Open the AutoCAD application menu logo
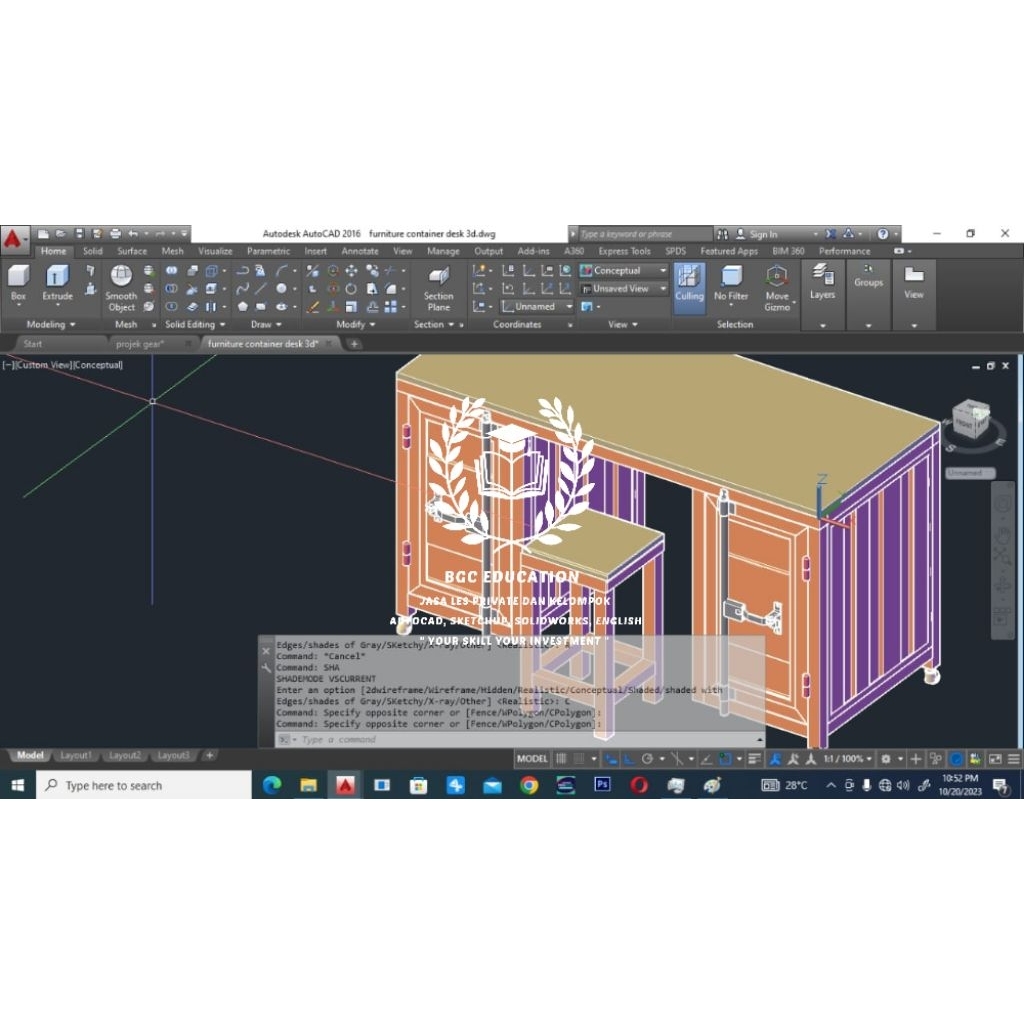This screenshot has height=1024, width=1024. click(14, 240)
